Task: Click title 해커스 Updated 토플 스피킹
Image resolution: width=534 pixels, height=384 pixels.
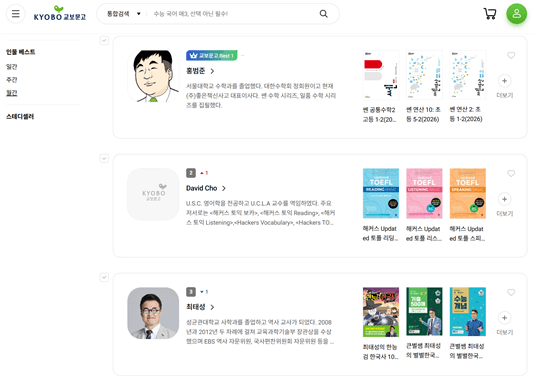Action: [467, 233]
